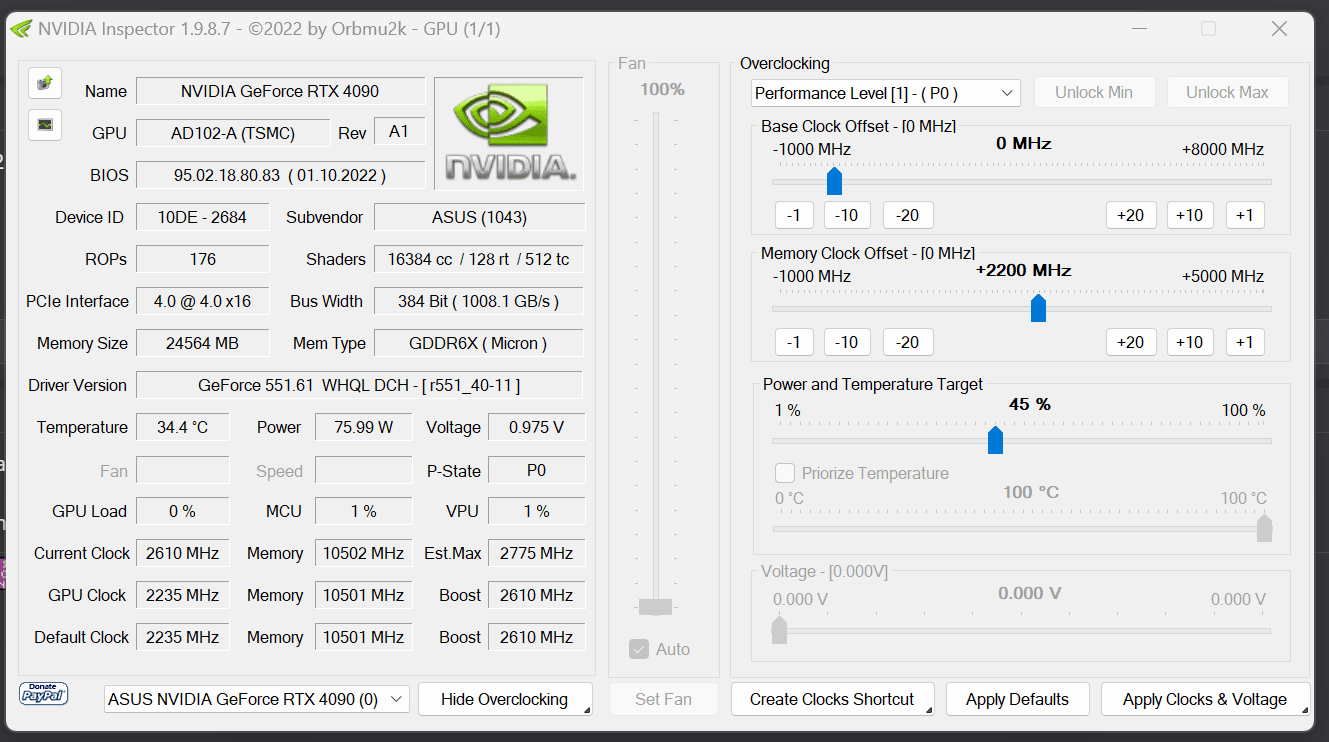Click -10 under Base Clock Offset
The image size is (1329, 742).
pos(847,215)
